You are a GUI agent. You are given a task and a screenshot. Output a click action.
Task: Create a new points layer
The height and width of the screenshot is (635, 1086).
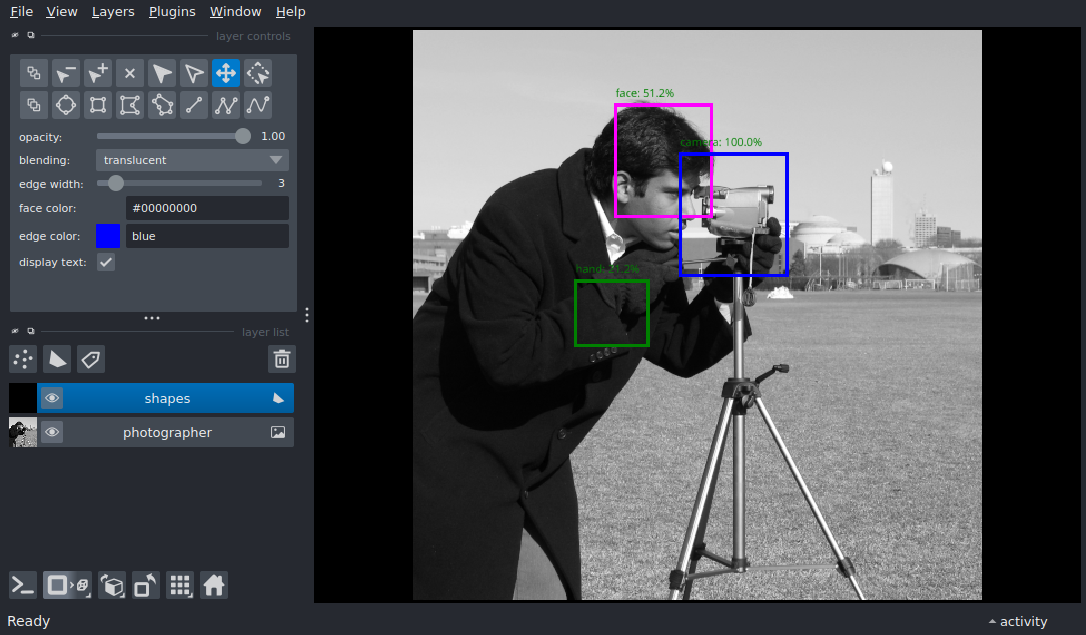(23, 359)
